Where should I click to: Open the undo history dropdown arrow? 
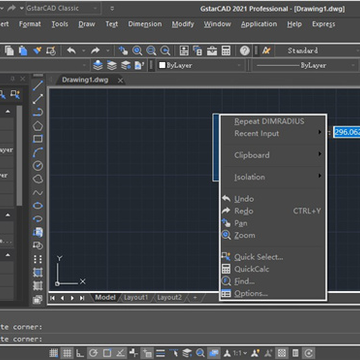[84, 51]
